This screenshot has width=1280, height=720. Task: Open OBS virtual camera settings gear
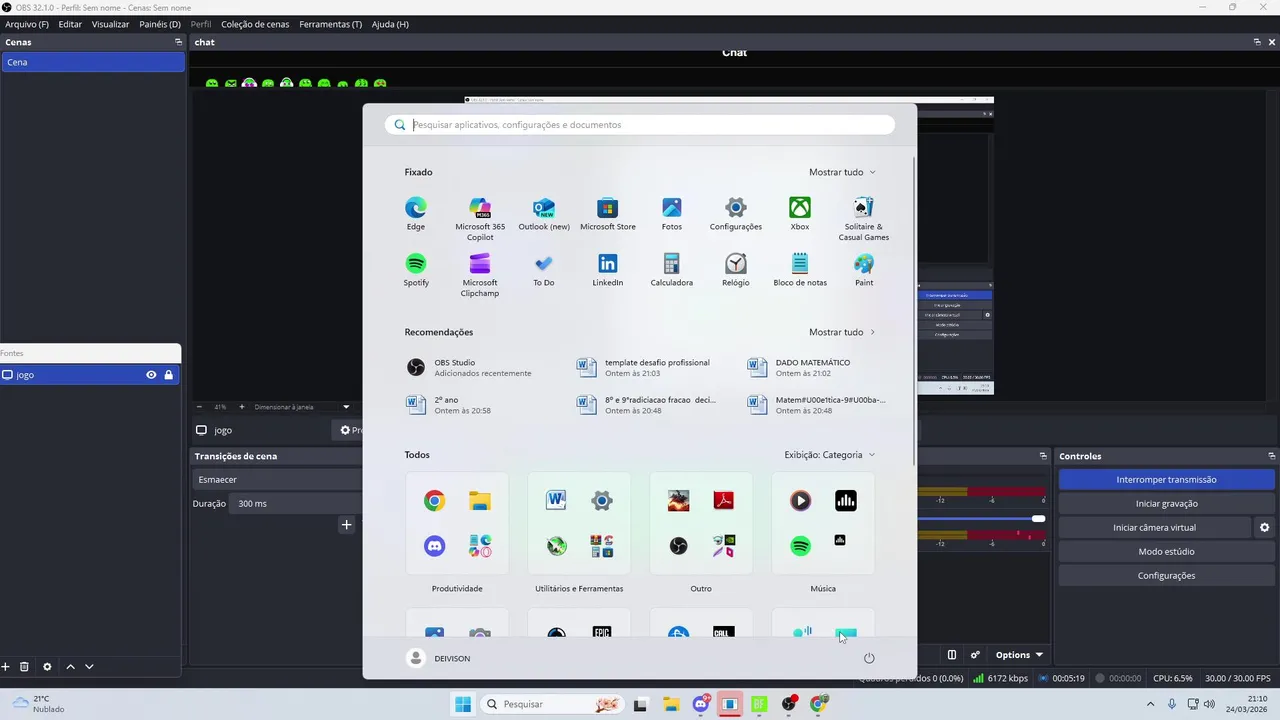pos(1264,527)
